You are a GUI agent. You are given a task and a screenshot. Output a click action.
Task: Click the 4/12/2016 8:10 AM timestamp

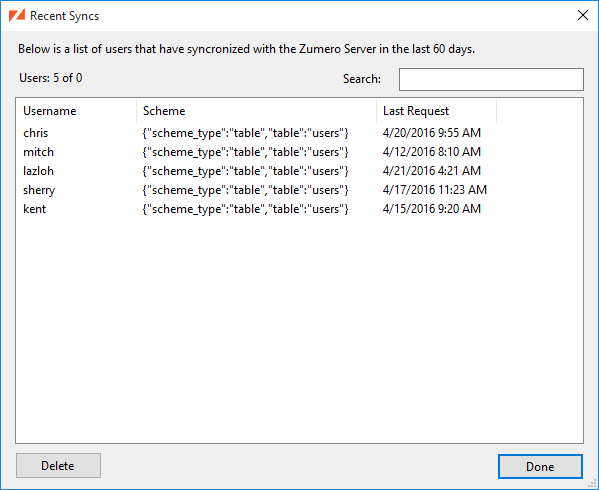(432, 152)
